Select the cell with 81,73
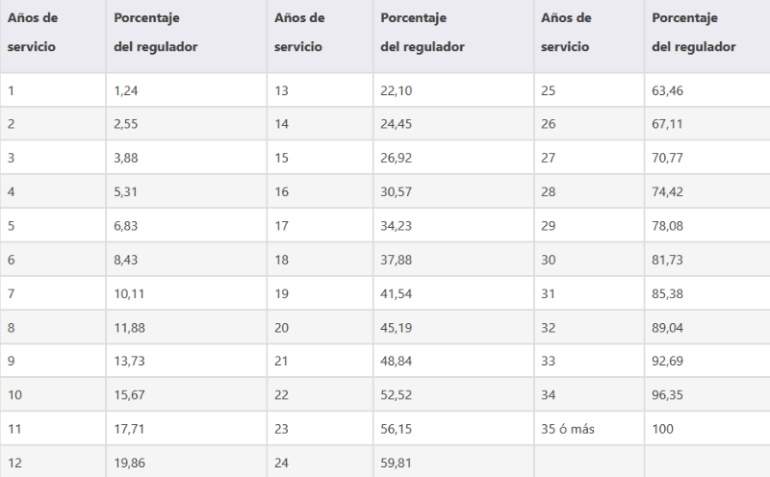 707,259
